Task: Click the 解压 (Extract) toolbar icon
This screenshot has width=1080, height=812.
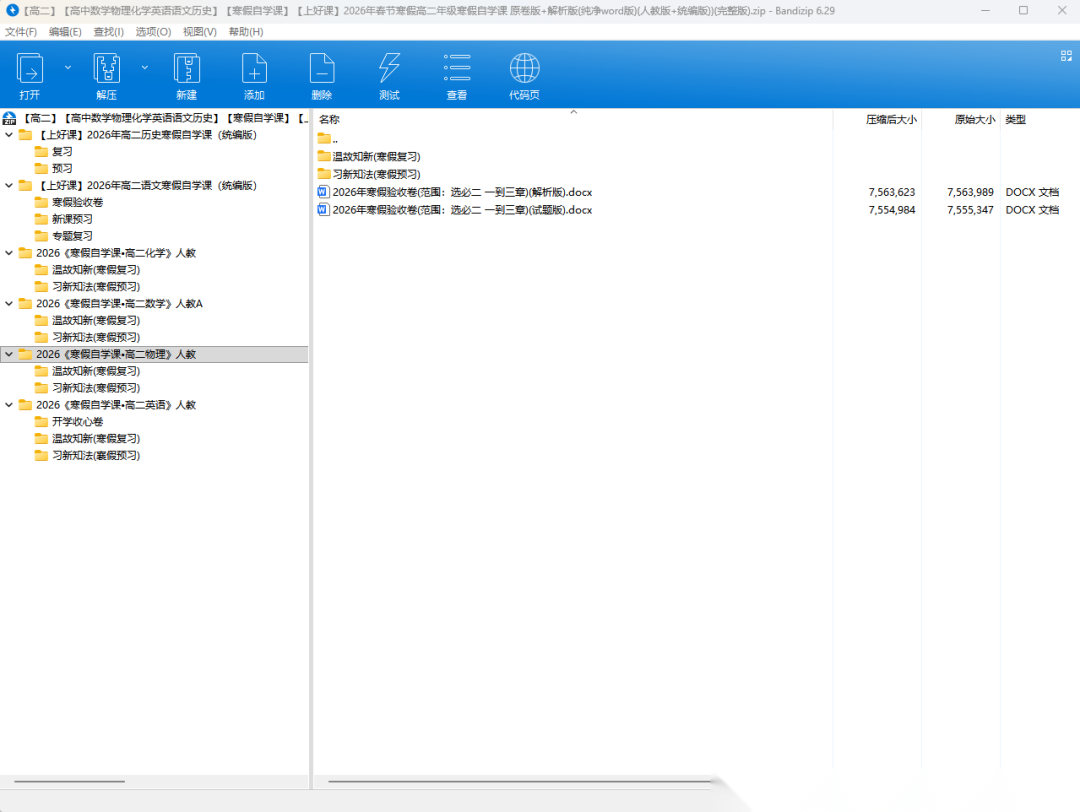Action: [x=107, y=70]
